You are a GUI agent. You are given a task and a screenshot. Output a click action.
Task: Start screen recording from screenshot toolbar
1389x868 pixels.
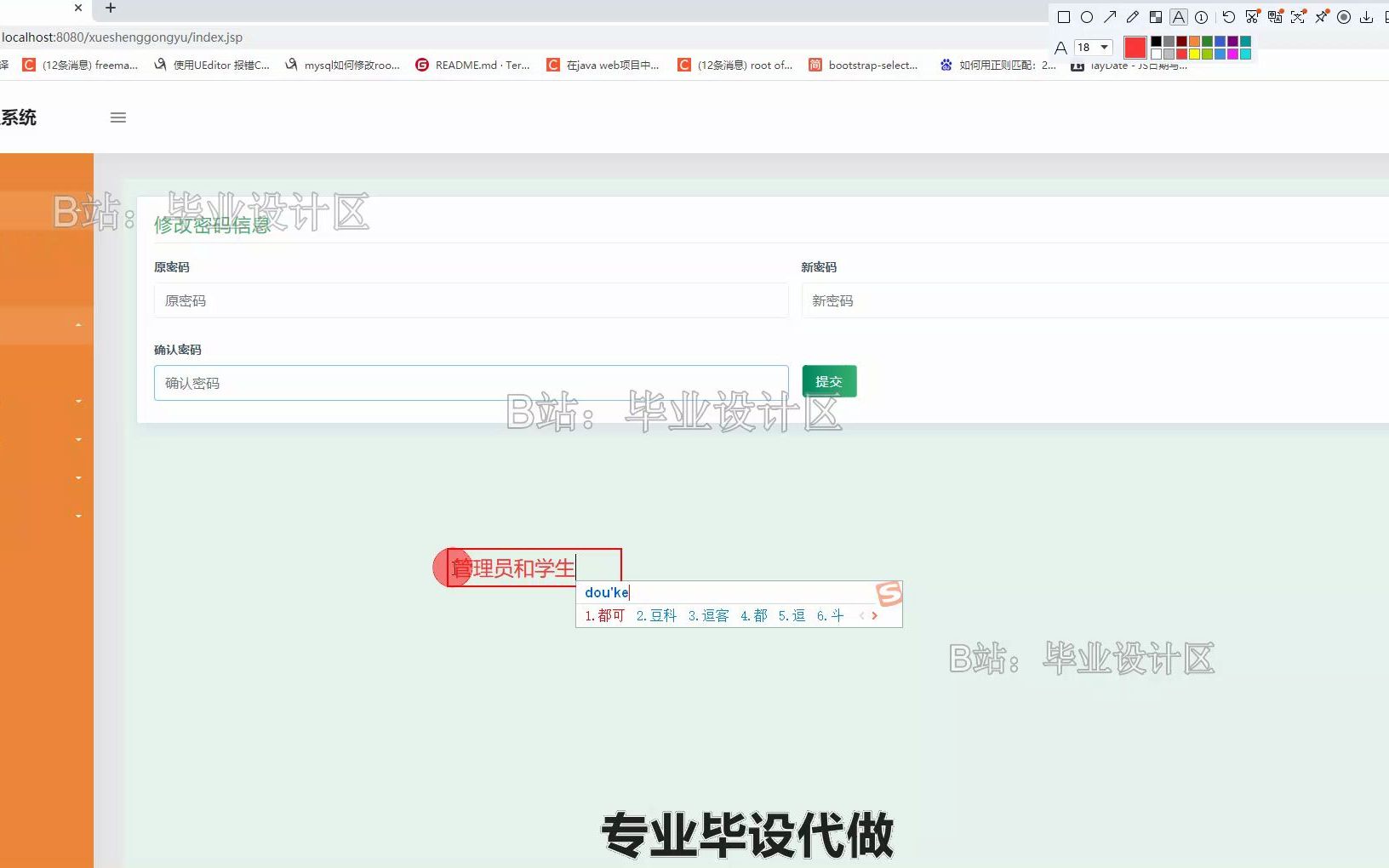click(1344, 17)
